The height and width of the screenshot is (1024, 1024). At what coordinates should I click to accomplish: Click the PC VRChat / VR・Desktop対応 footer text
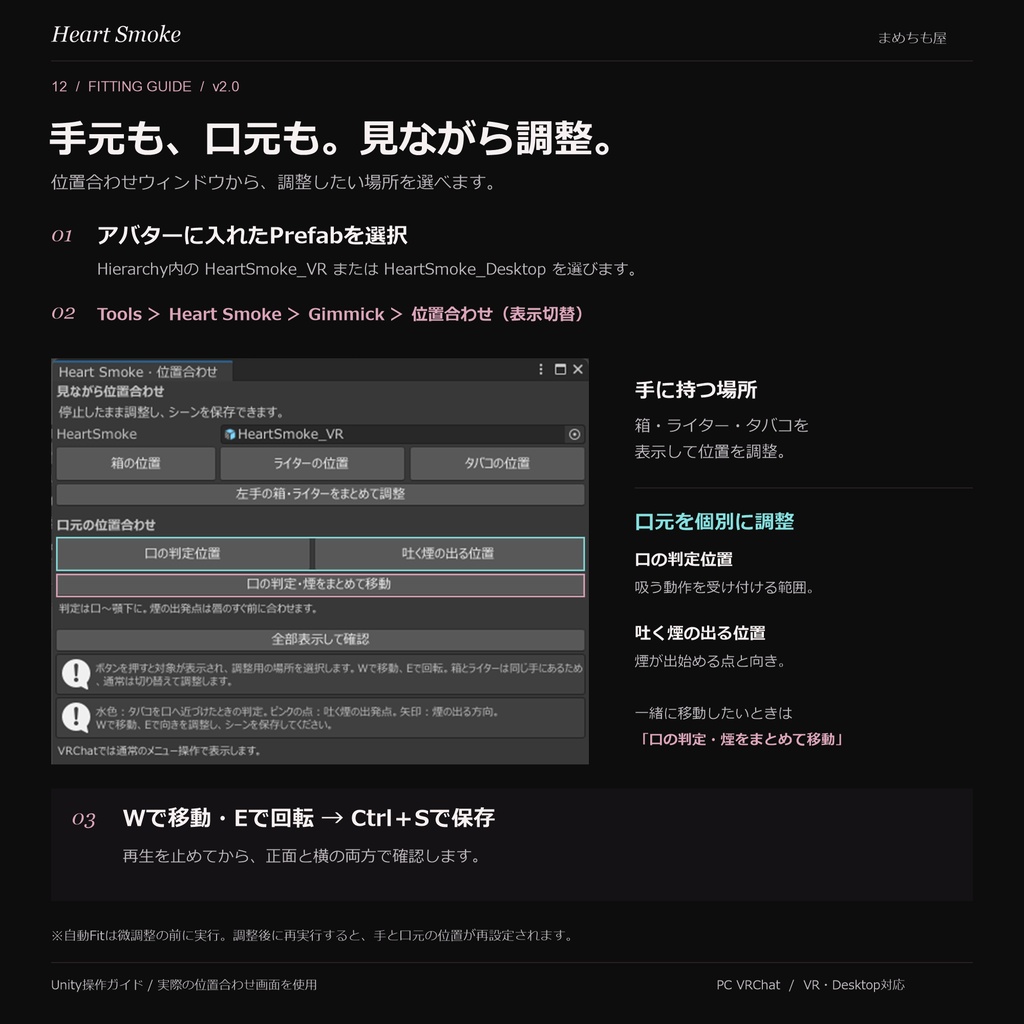[810, 985]
